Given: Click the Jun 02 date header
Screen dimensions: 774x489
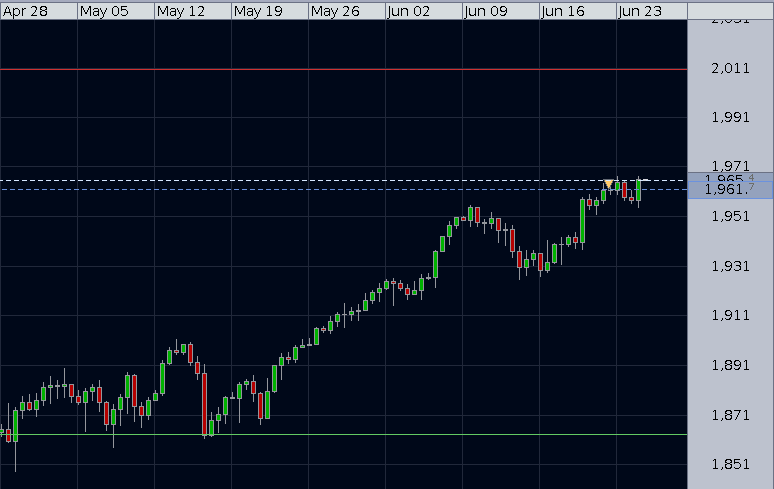Looking at the screenshot, I should click(x=424, y=11).
